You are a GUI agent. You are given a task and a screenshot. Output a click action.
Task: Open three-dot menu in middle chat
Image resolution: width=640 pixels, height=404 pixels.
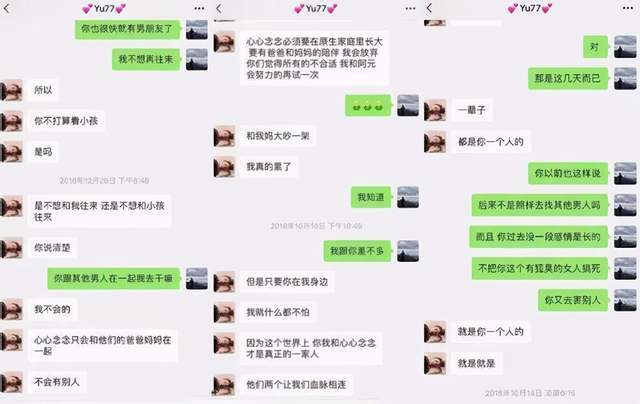(x=410, y=9)
